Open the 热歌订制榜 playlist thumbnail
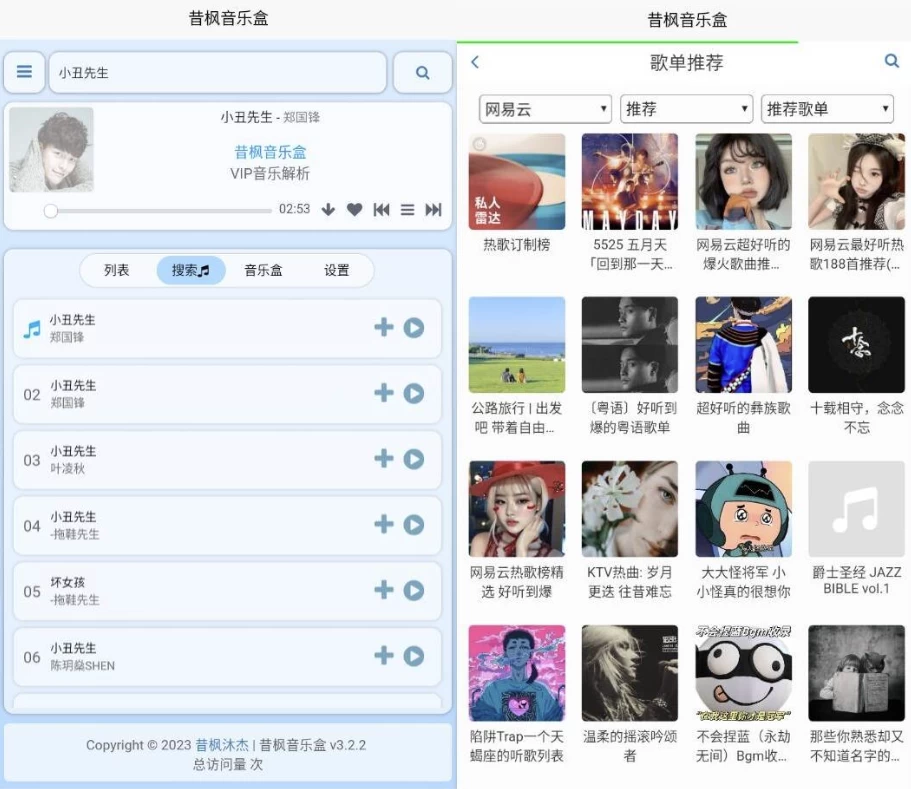Viewport: 911px width, 789px height. coord(516,182)
